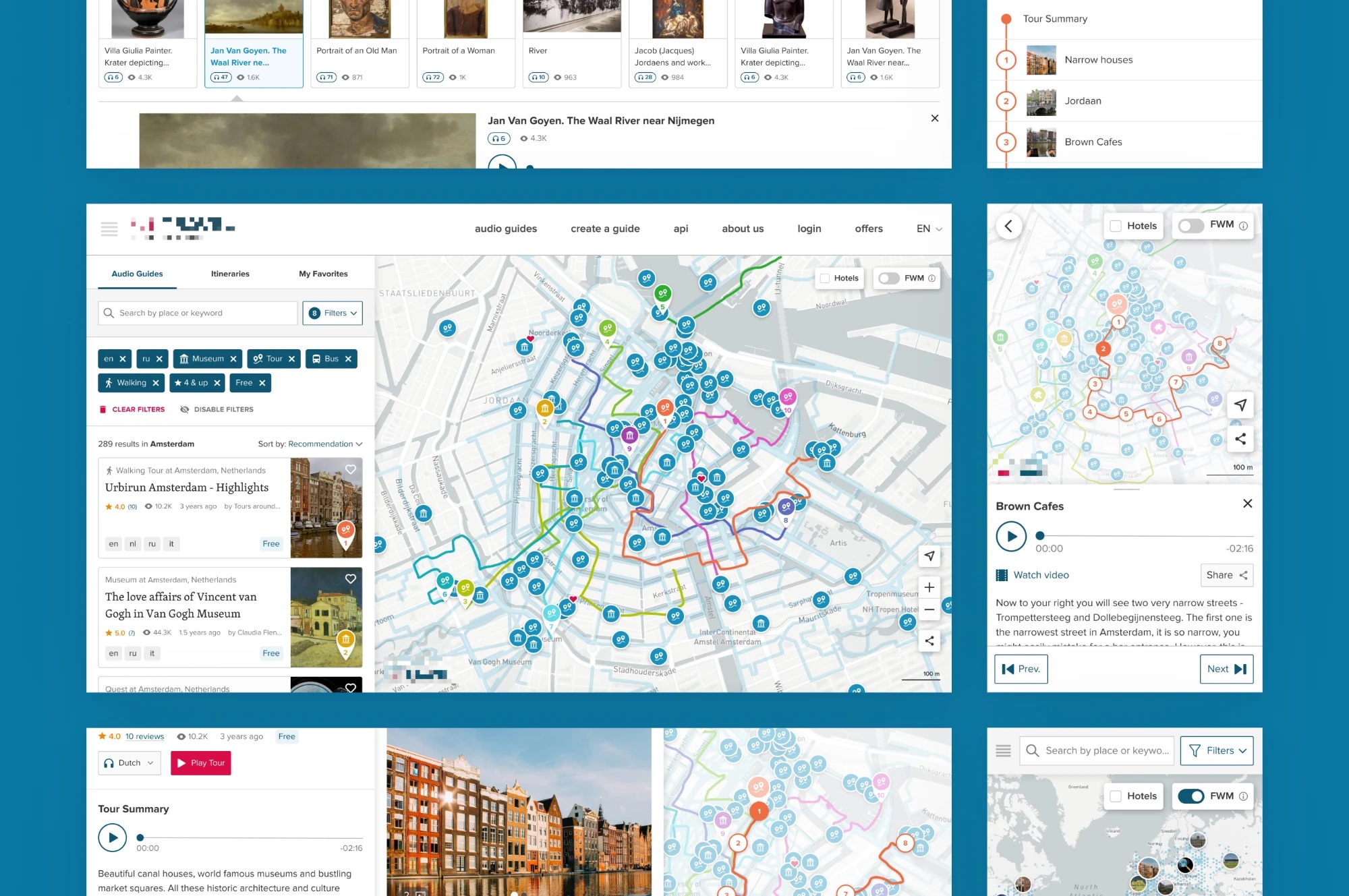
Task: Close the Jan Van Goyen detail panel
Action: (x=934, y=119)
